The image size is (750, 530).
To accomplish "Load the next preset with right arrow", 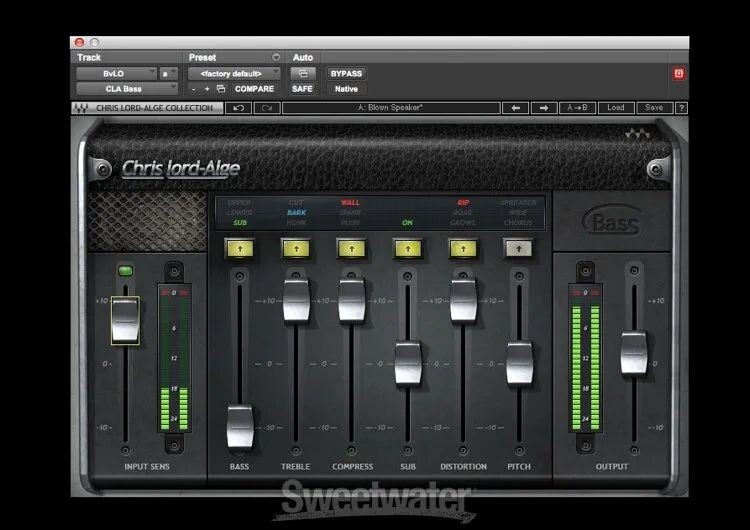I will 544,108.
